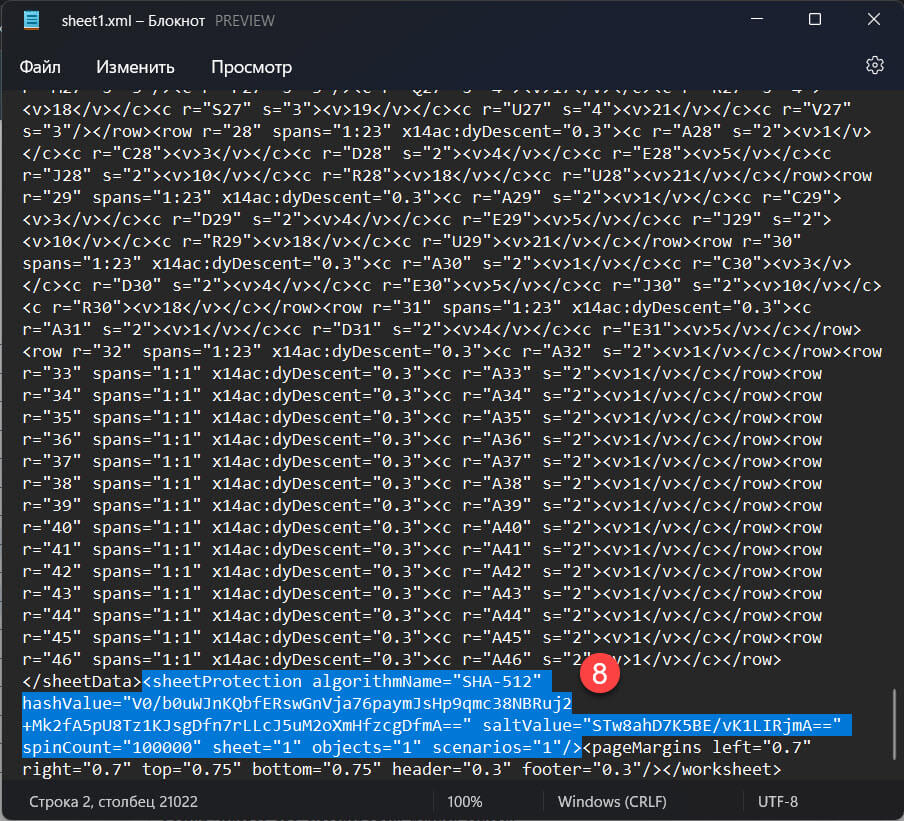Screen dimensions: 904x821
Task: Click the Notepad app icon in title bar
Action: click(x=31, y=20)
